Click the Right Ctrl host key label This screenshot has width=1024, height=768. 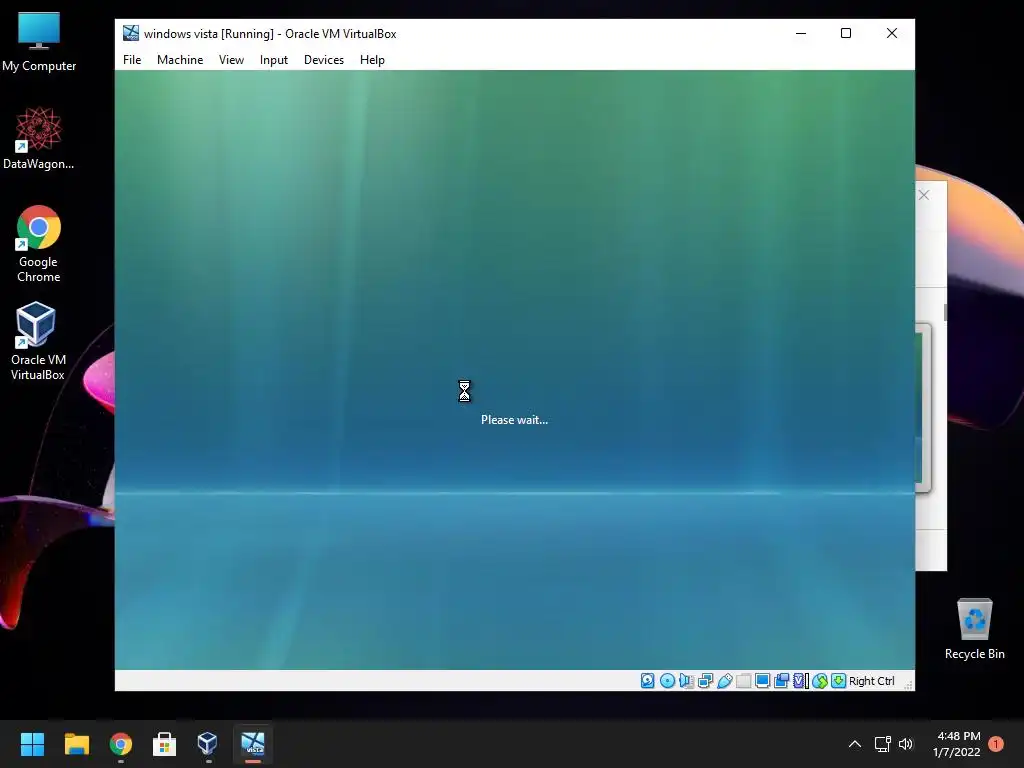click(x=872, y=681)
